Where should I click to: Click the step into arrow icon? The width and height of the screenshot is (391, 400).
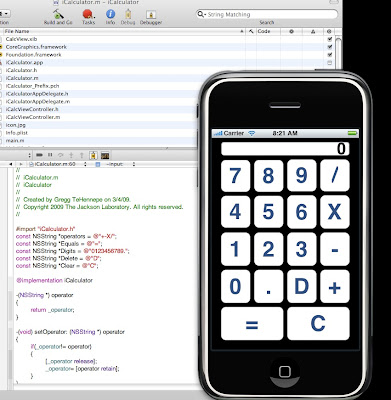(71, 155)
